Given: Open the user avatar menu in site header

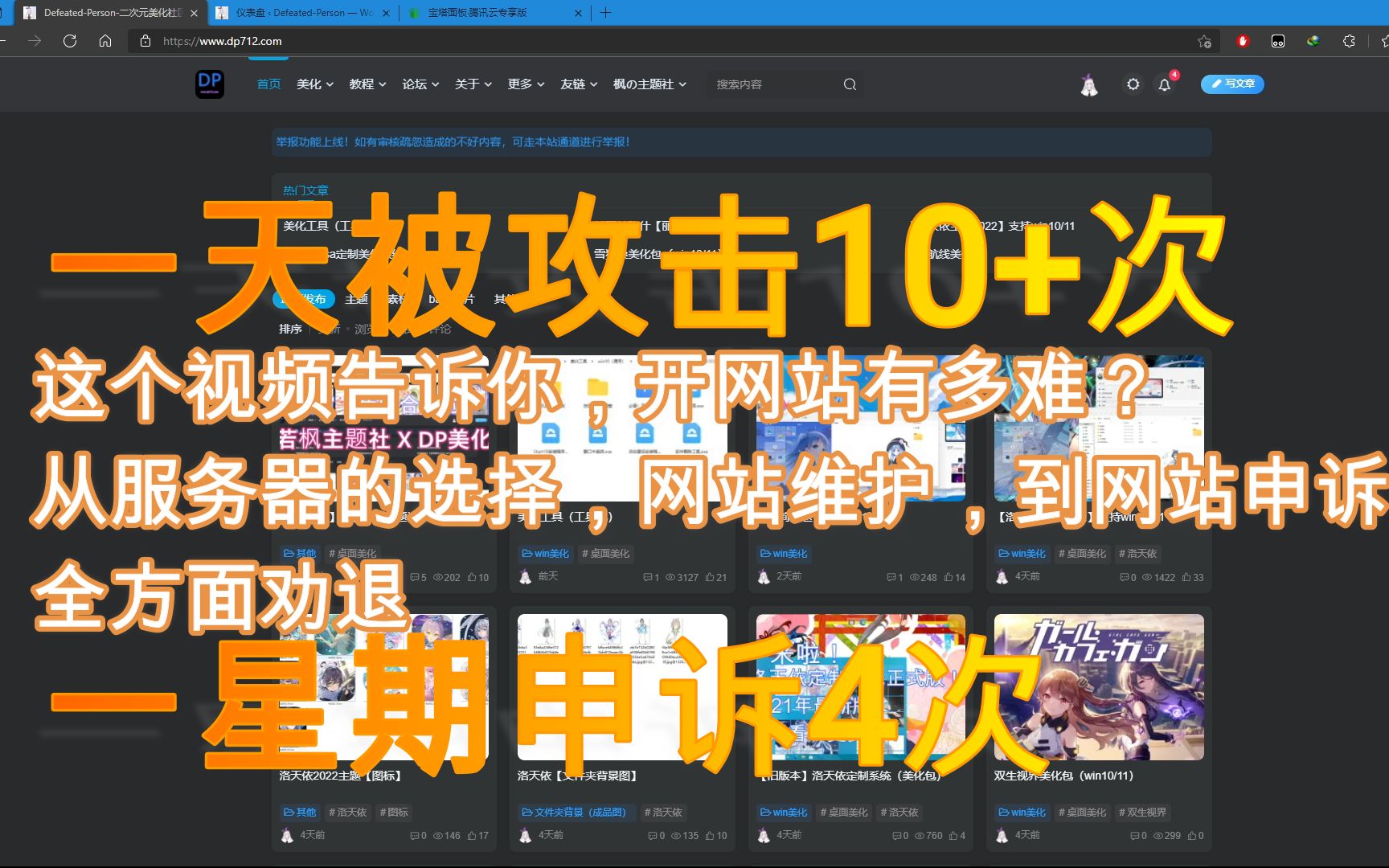Looking at the screenshot, I should pos(1089,84).
